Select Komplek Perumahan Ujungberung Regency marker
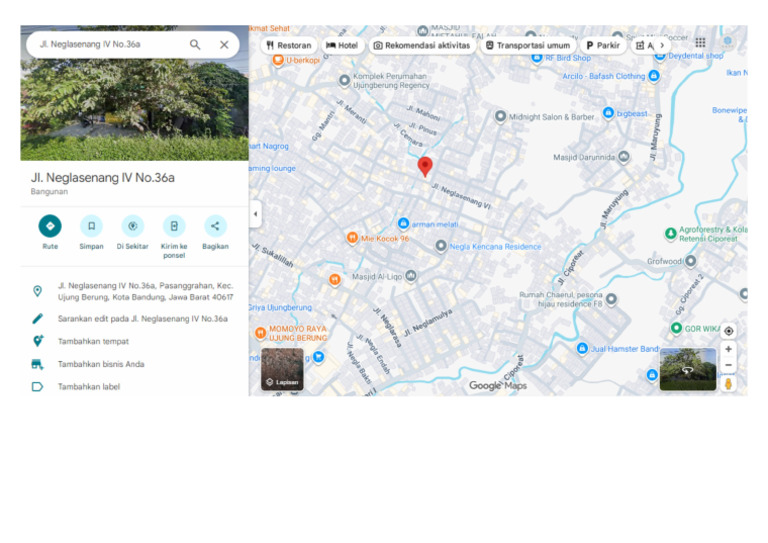This screenshot has height=543, width=768. coord(344,80)
